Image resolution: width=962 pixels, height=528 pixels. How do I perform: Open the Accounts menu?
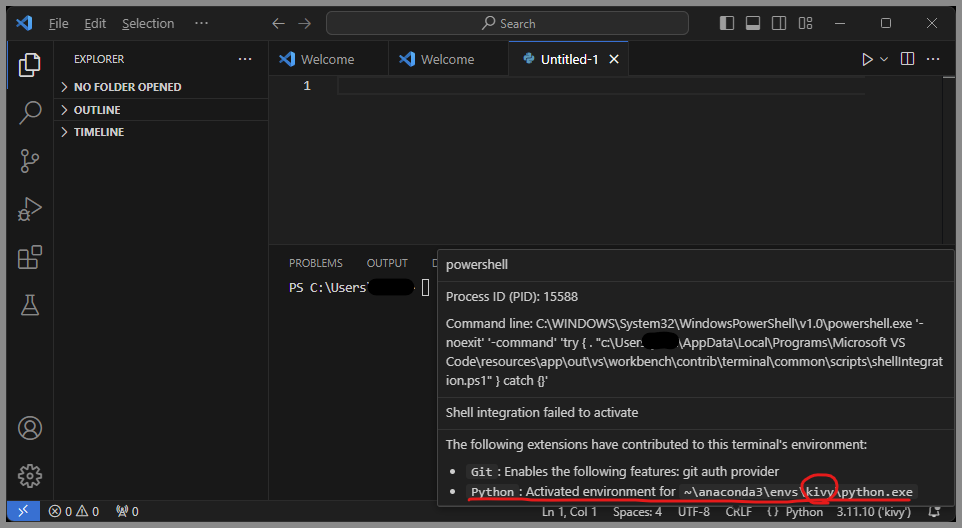(29, 428)
